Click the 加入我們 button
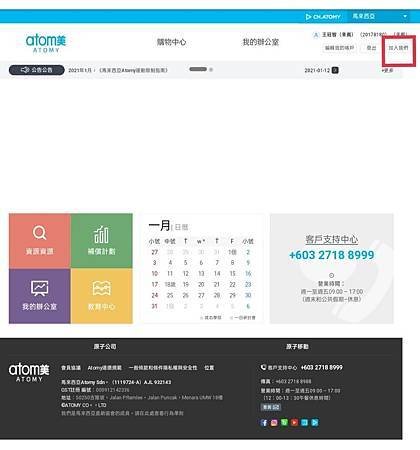This screenshot has height=450, width=420. 398,48
